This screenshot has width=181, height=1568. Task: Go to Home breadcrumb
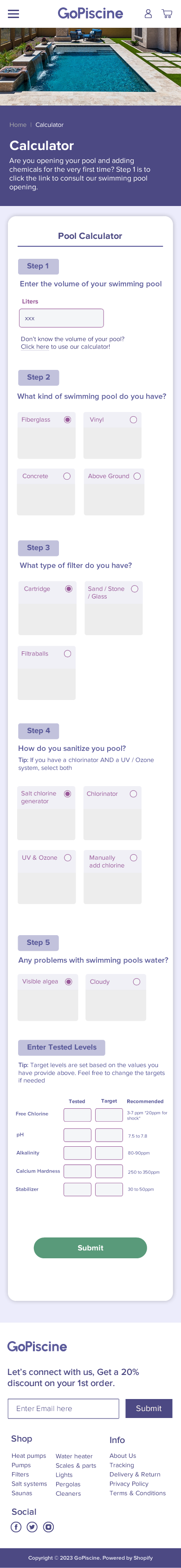coord(18,125)
